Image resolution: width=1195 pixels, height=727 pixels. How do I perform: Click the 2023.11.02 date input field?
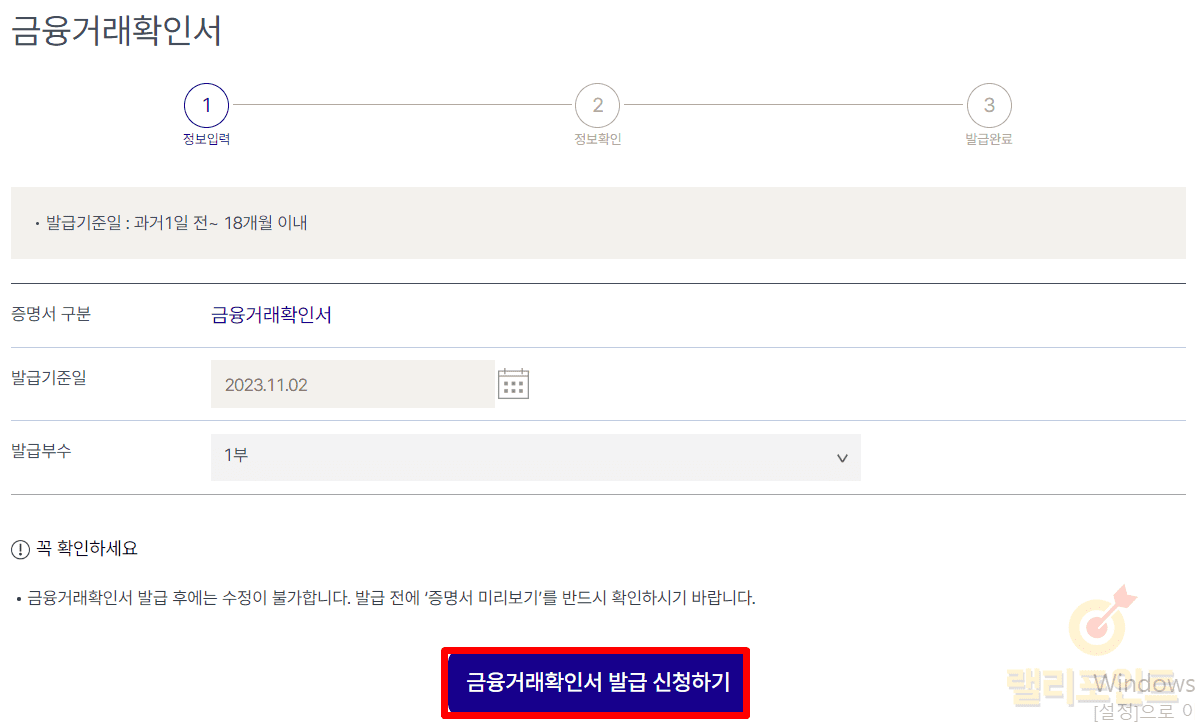(x=352, y=384)
